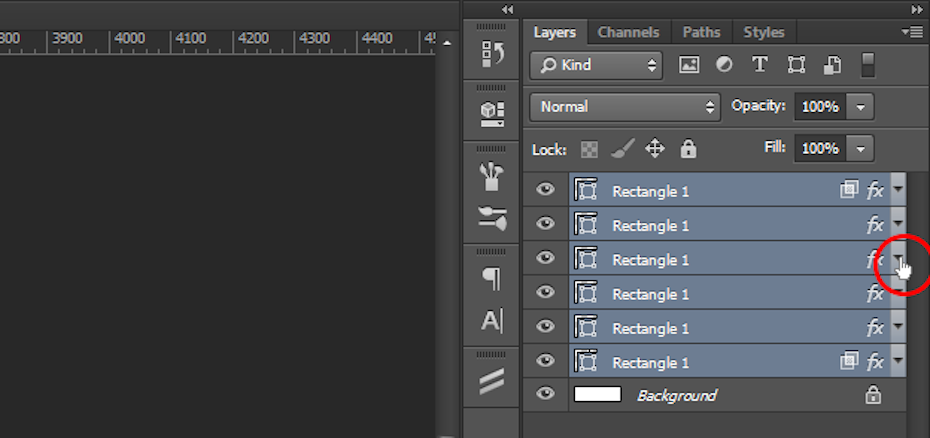The width and height of the screenshot is (930, 438).
Task: Click the lock transparent pixels icon
Action: (x=590, y=149)
